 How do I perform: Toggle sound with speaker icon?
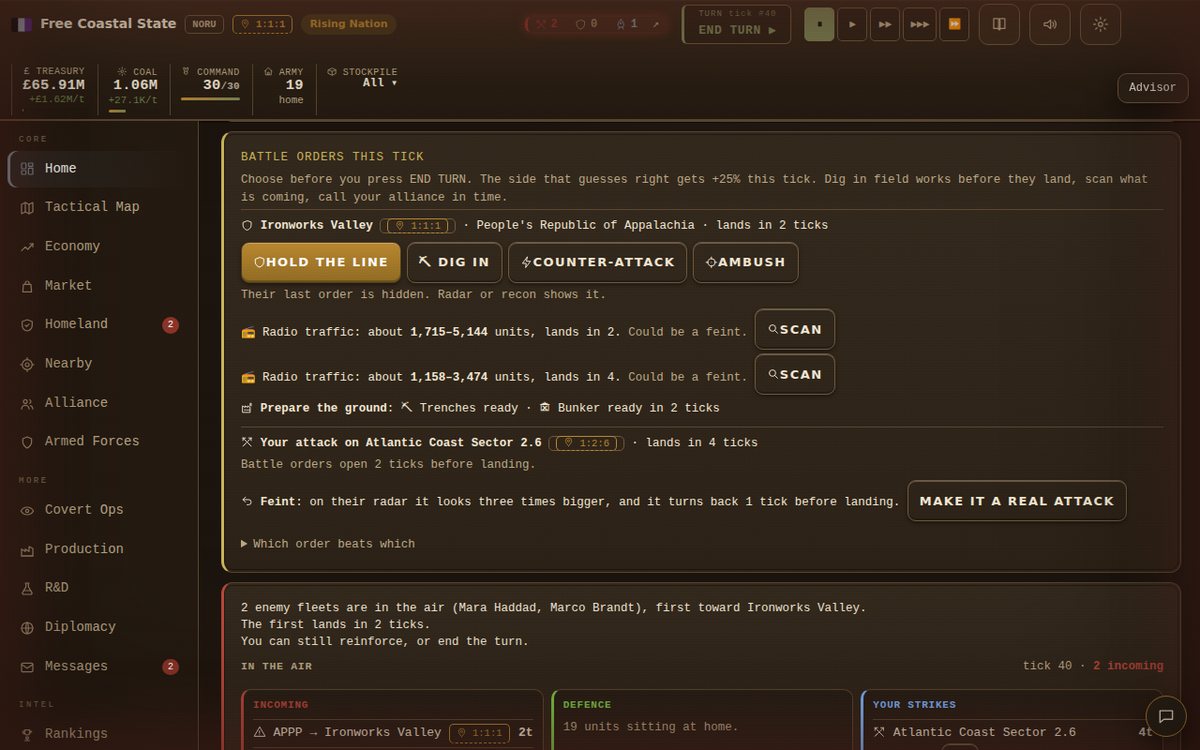[1050, 24]
